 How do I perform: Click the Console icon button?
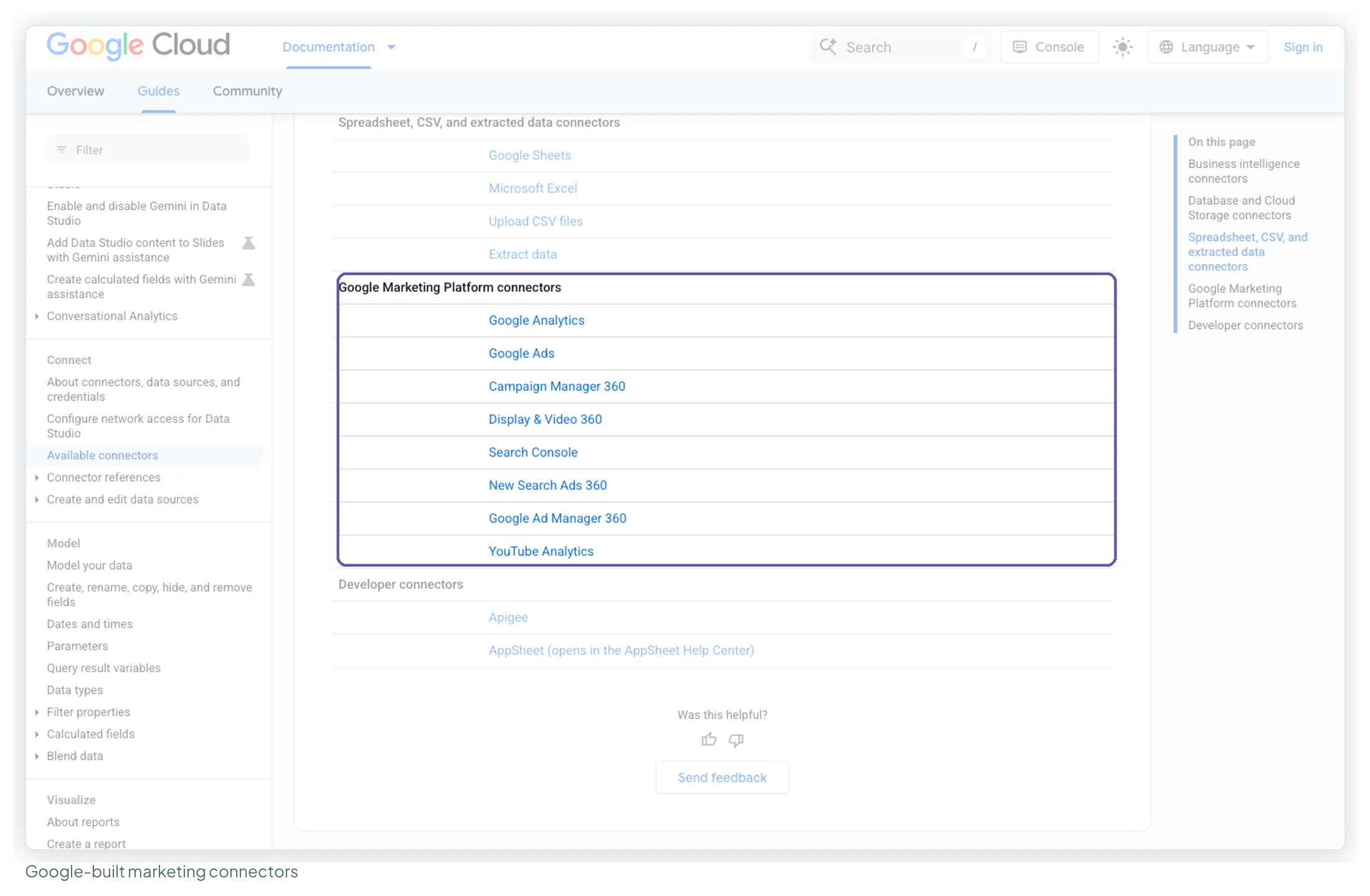pos(1049,47)
